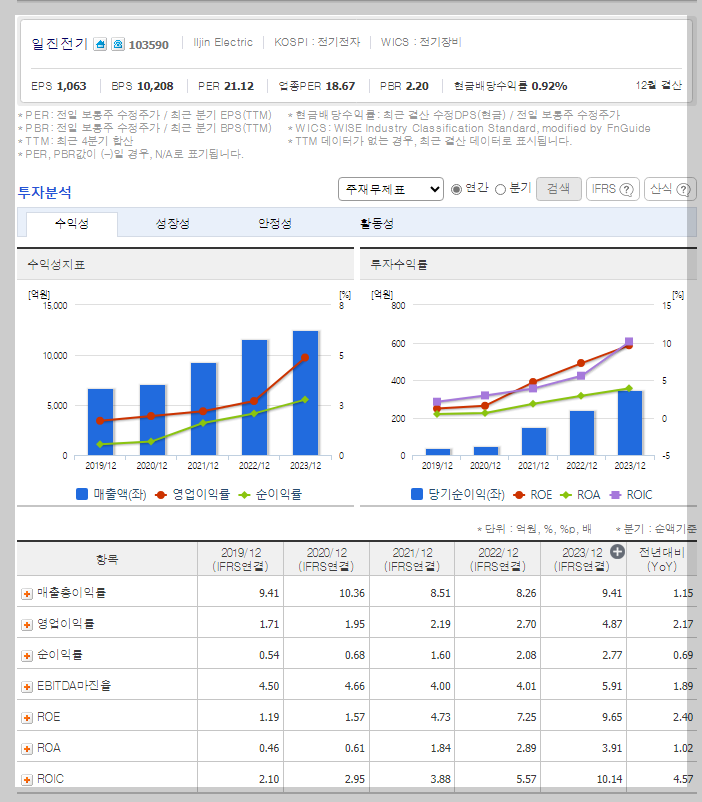Click the 항목 column header
702x802 pixels.
[x=107, y=559]
